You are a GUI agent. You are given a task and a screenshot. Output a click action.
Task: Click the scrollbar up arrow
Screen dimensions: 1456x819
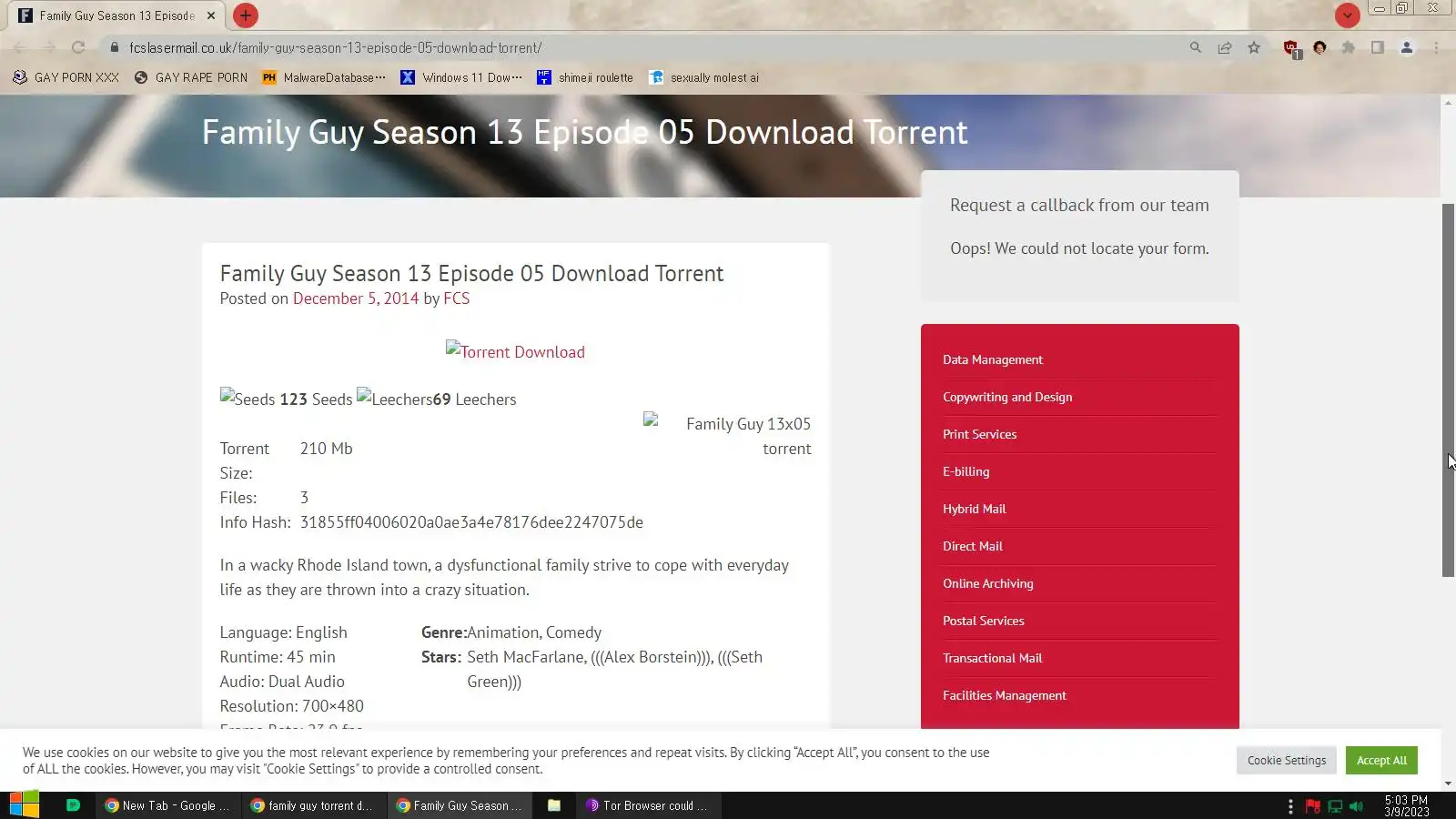click(x=1448, y=101)
